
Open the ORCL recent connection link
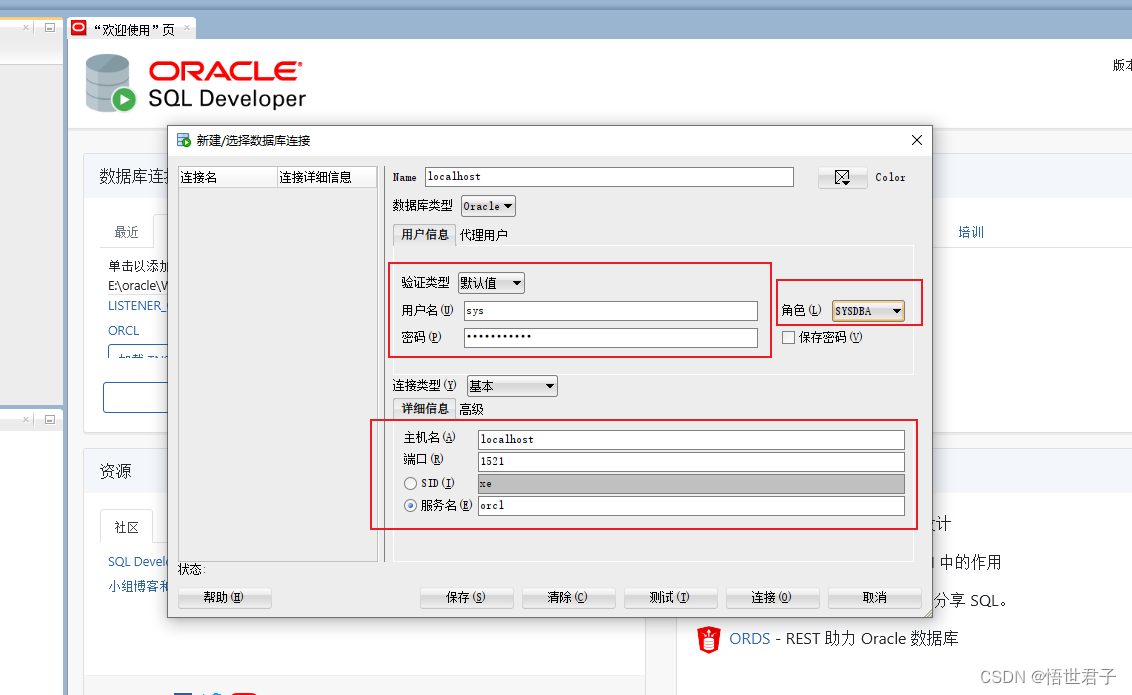click(x=123, y=331)
